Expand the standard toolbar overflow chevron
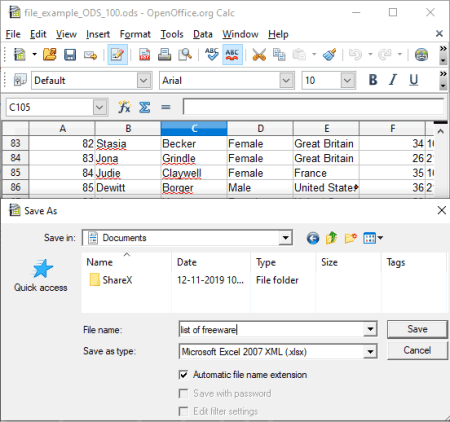 point(443,49)
